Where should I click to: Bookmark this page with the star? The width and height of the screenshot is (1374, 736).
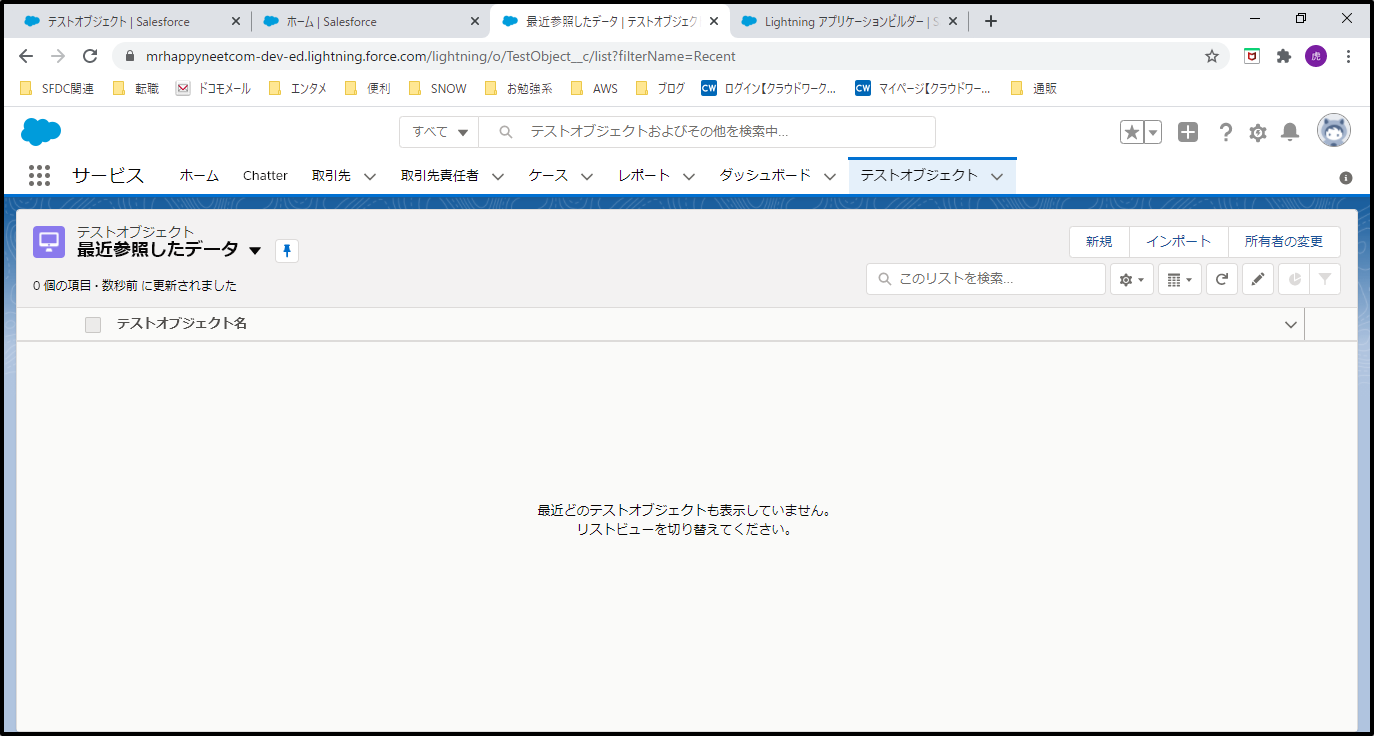1212,56
